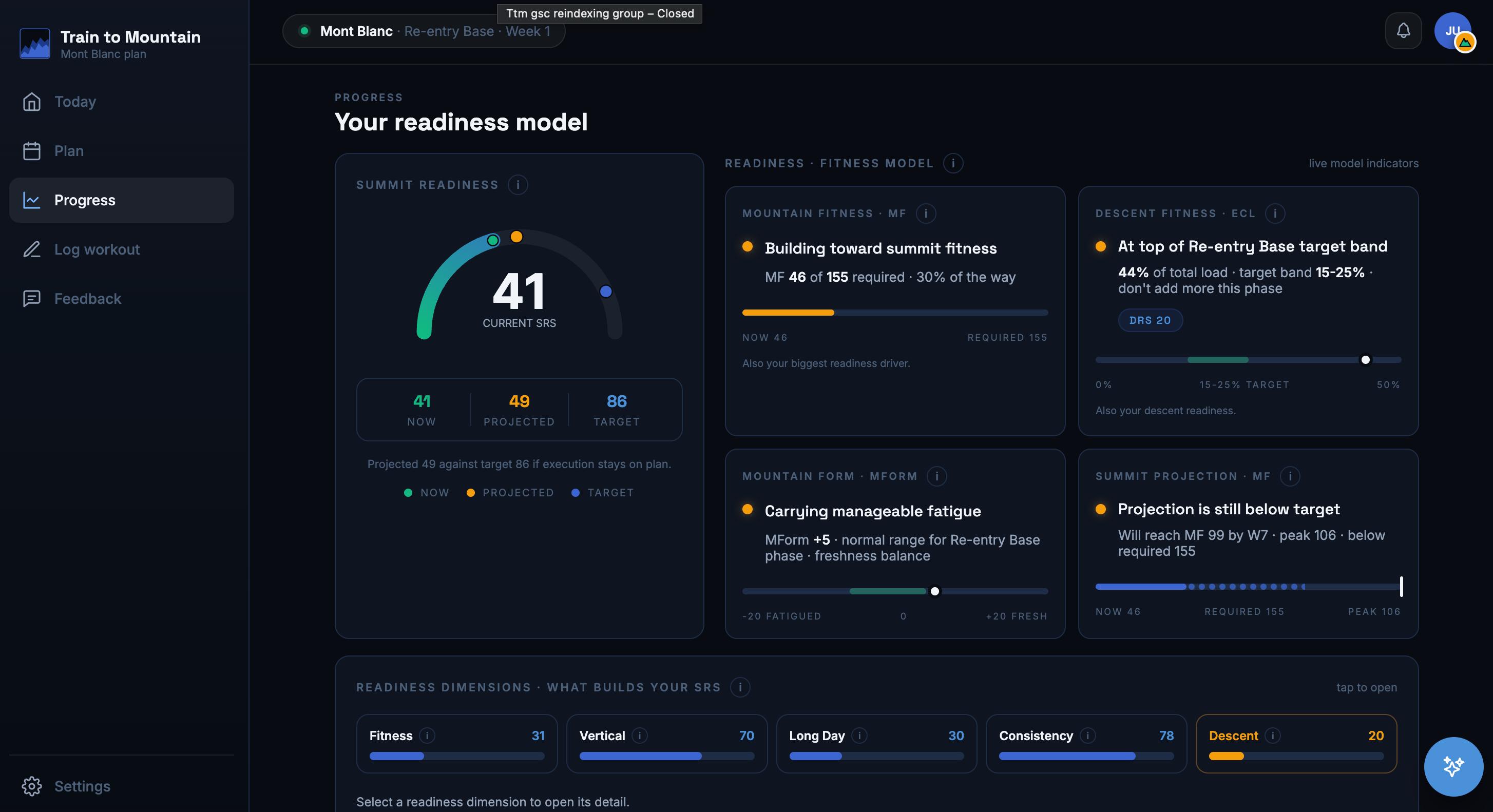Open Summit Readiness info icon
The height and width of the screenshot is (812, 1493).
518,185
